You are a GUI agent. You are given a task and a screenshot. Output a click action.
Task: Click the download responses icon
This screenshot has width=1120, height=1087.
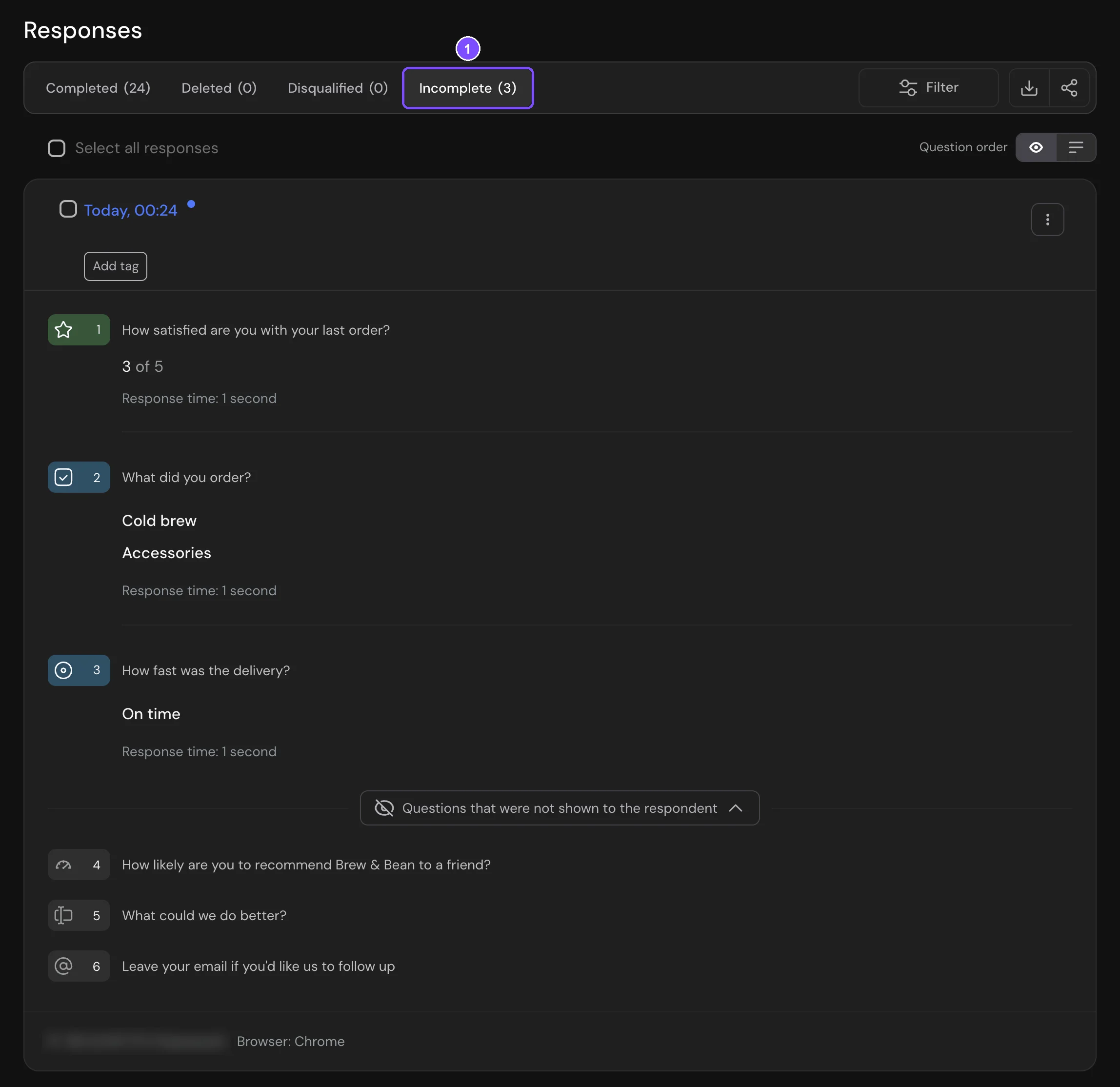coord(1029,88)
